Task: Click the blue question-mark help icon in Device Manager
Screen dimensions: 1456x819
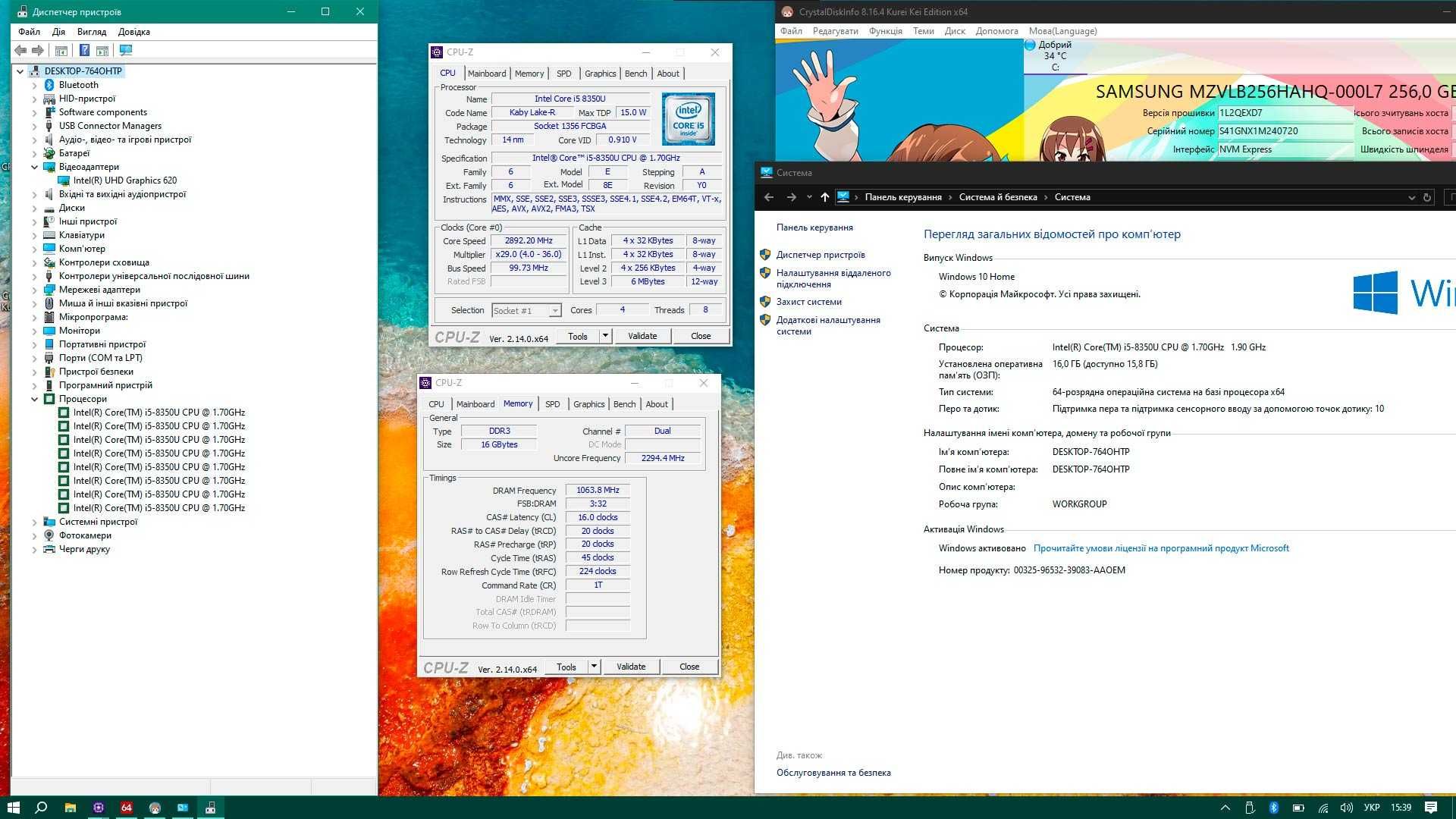Action: [84, 50]
